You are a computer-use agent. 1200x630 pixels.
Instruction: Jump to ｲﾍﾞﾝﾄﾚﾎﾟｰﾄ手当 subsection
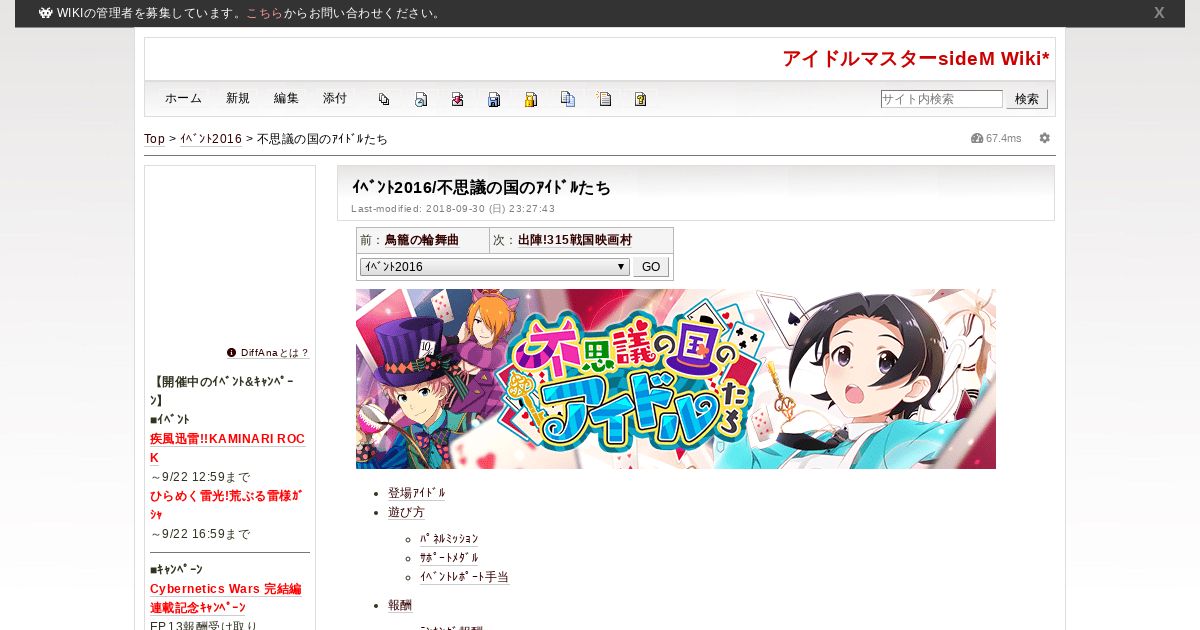click(464, 577)
